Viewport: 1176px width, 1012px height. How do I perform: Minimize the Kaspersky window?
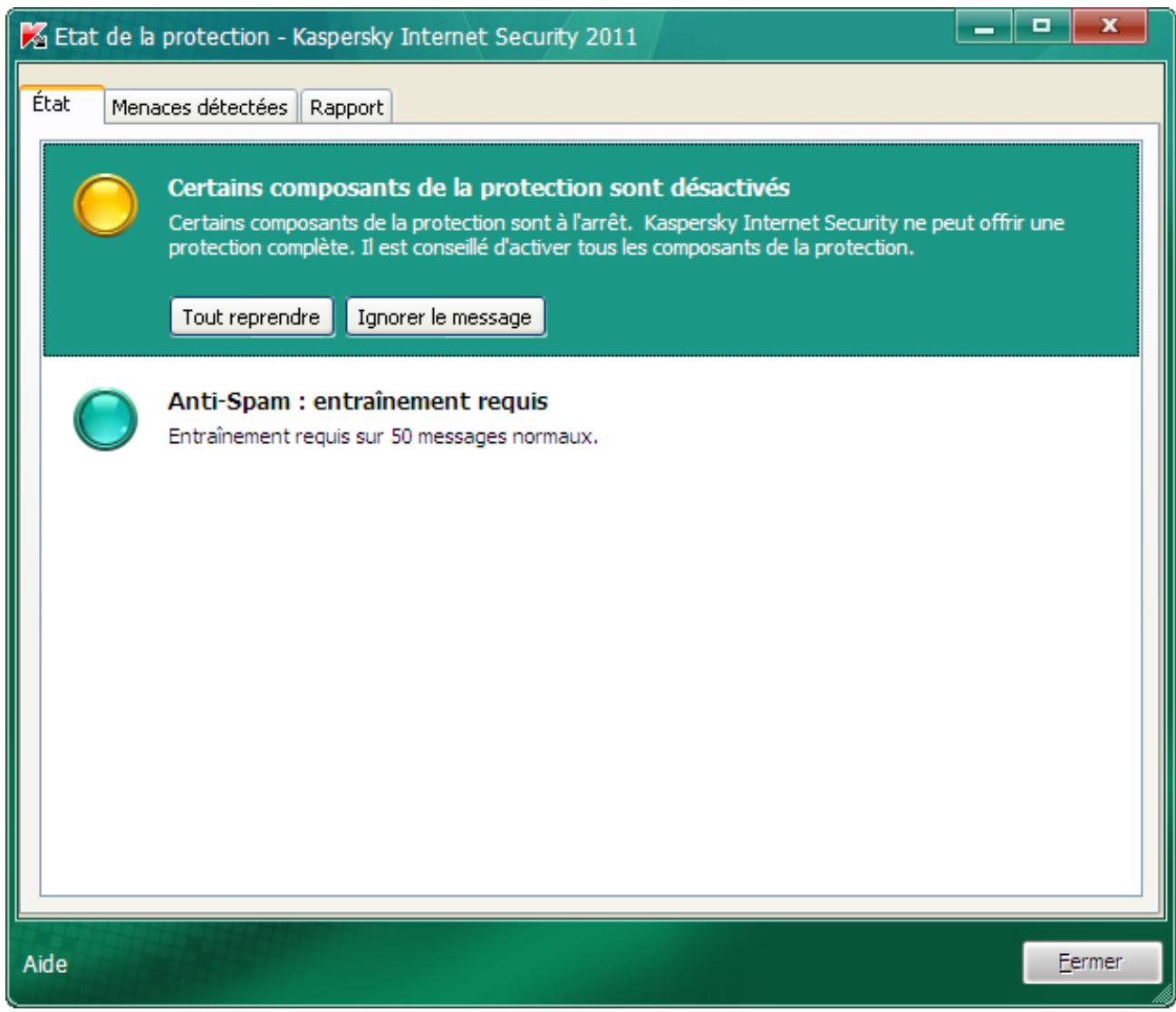click(x=984, y=28)
